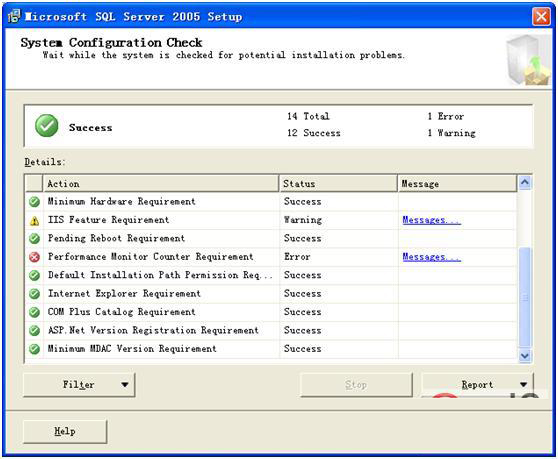Click the success icon next to Pending Reboot Requirement
This screenshot has height=459, width=558.
pos(35,238)
